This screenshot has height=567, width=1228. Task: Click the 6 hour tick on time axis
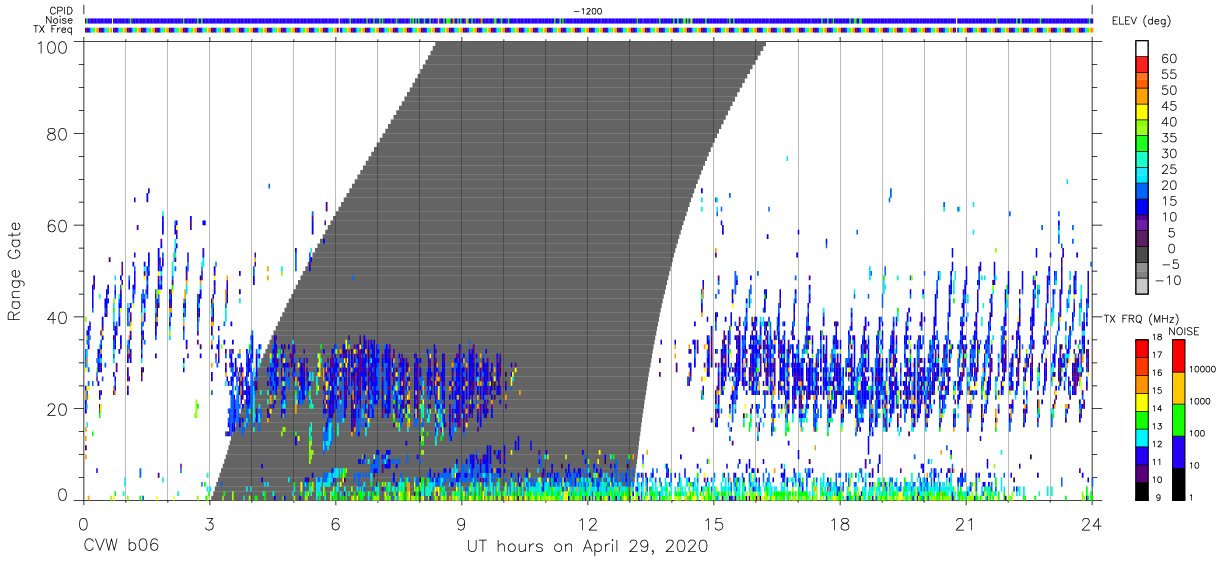click(335, 524)
